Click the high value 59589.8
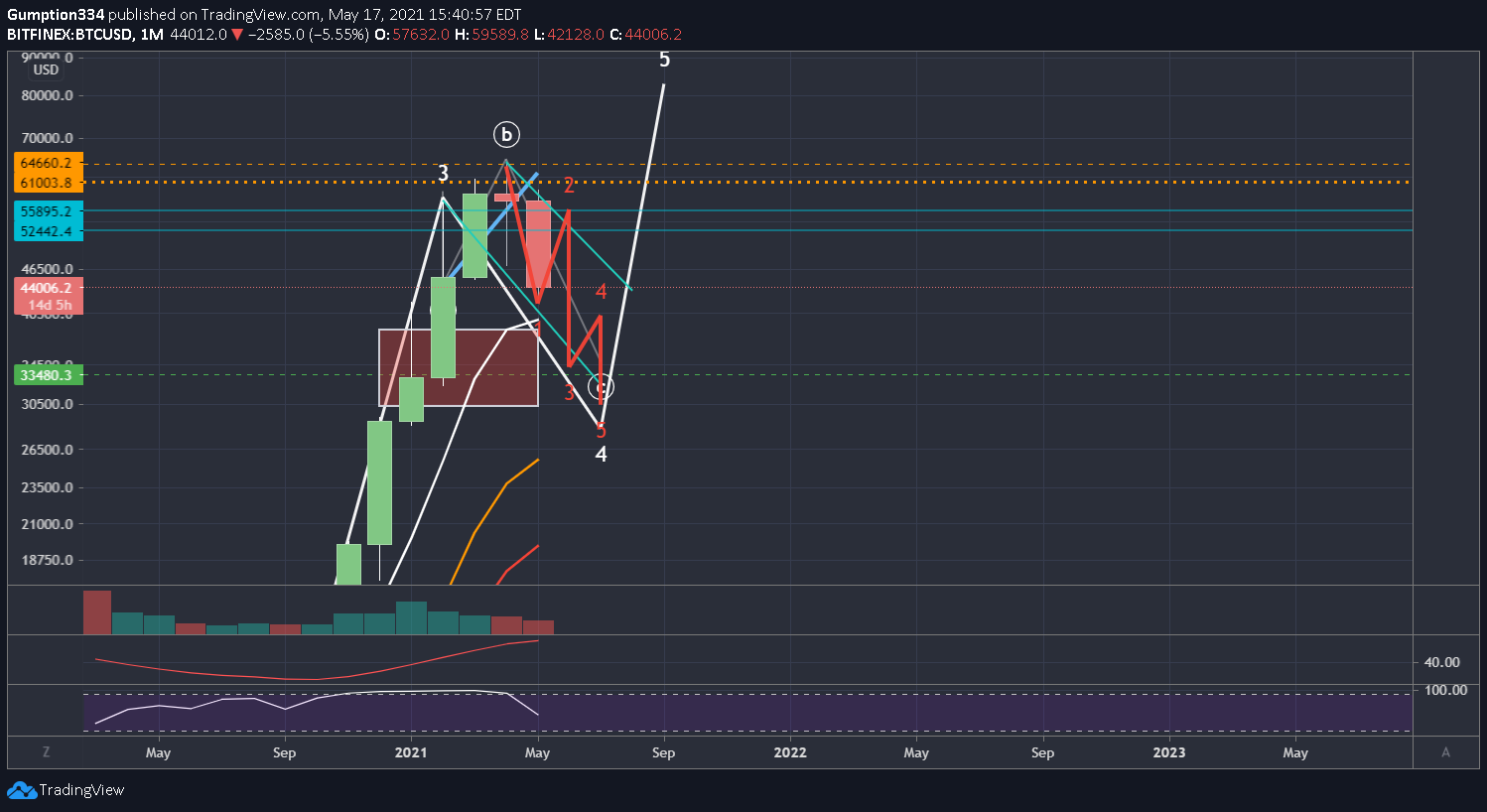The height and width of the screenshot is (812, 1487). tap(499, 34)
